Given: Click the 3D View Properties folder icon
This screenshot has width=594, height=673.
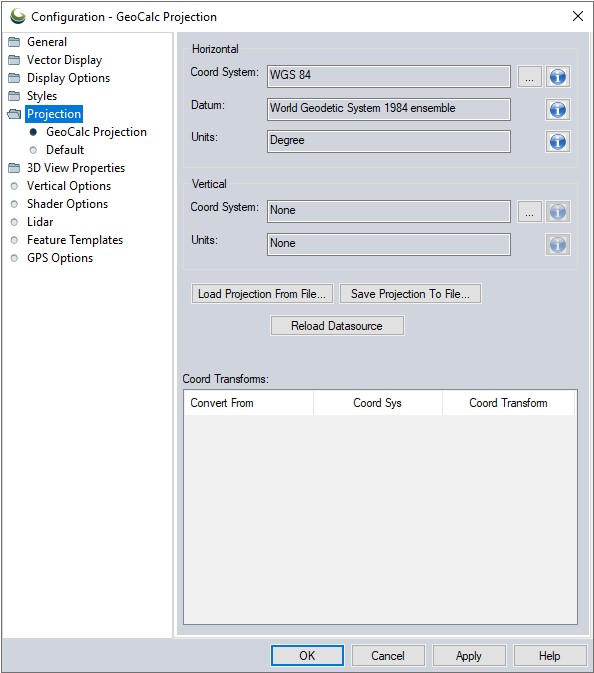Looking at the screenshot, I should pos(14,168).
